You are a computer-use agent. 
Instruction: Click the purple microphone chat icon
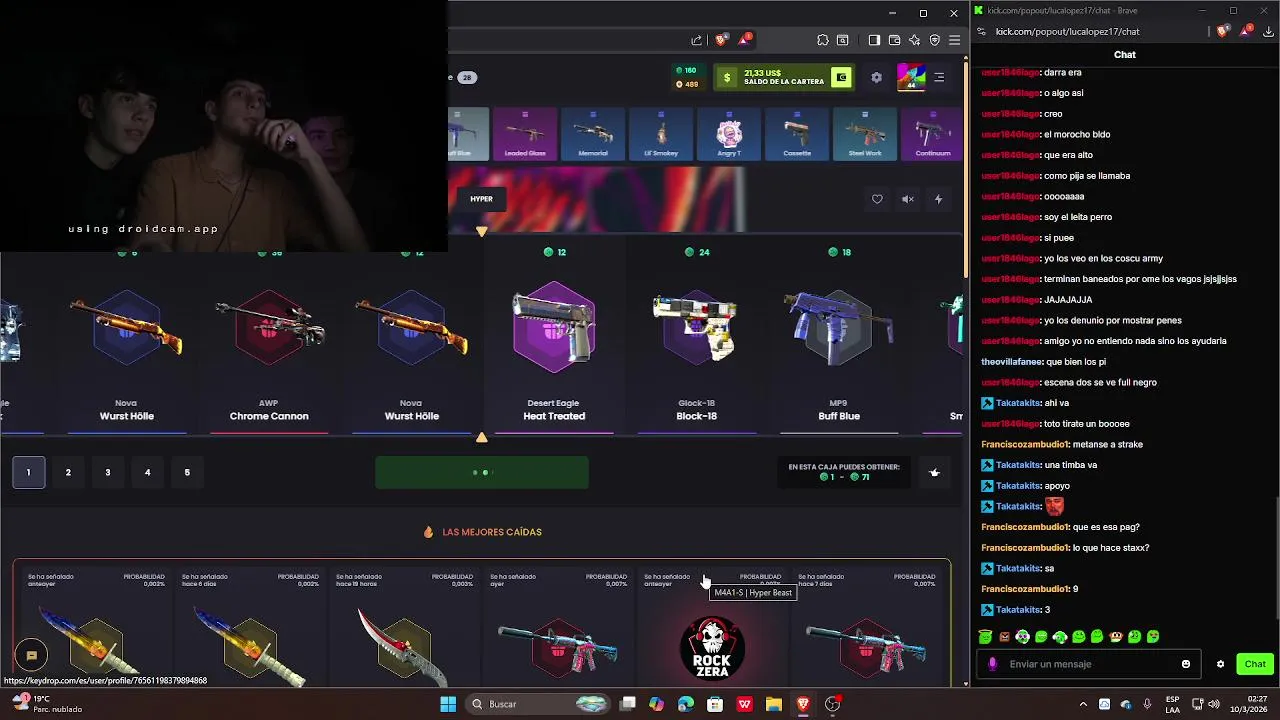point(992,664)
